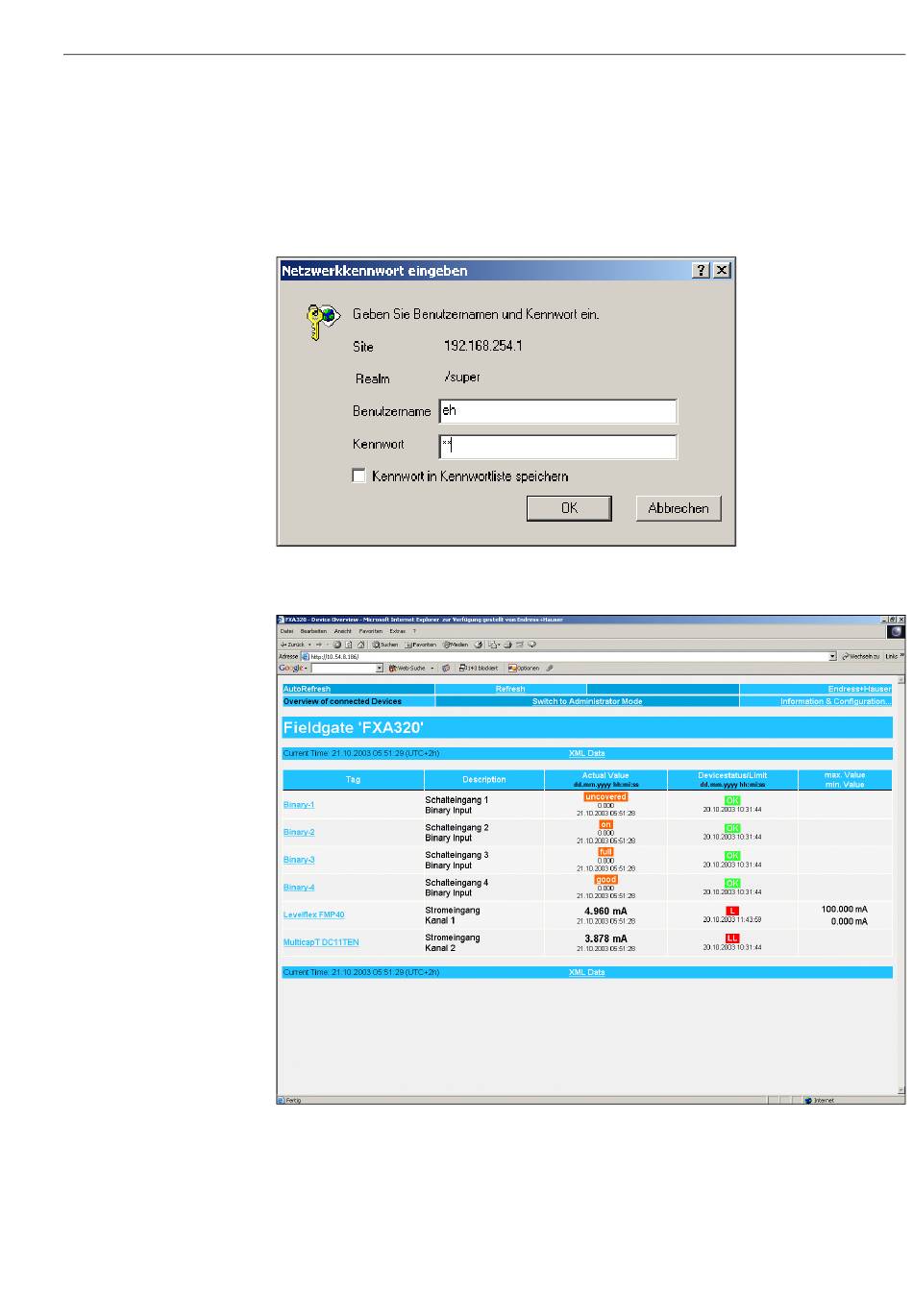
Task: Click the Benutzername input field
Action: pos(557,411)
